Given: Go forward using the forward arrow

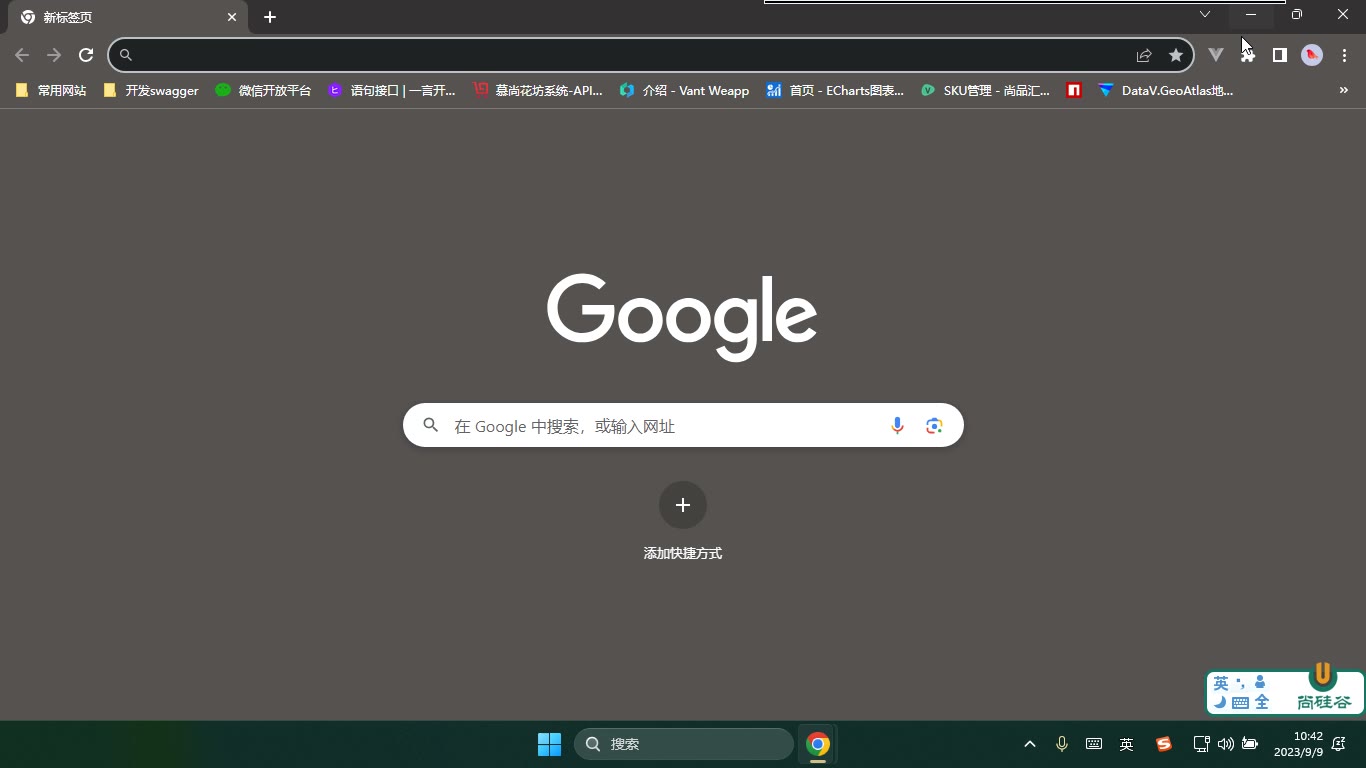Looking at the screenshot, I should pos(54,55).
